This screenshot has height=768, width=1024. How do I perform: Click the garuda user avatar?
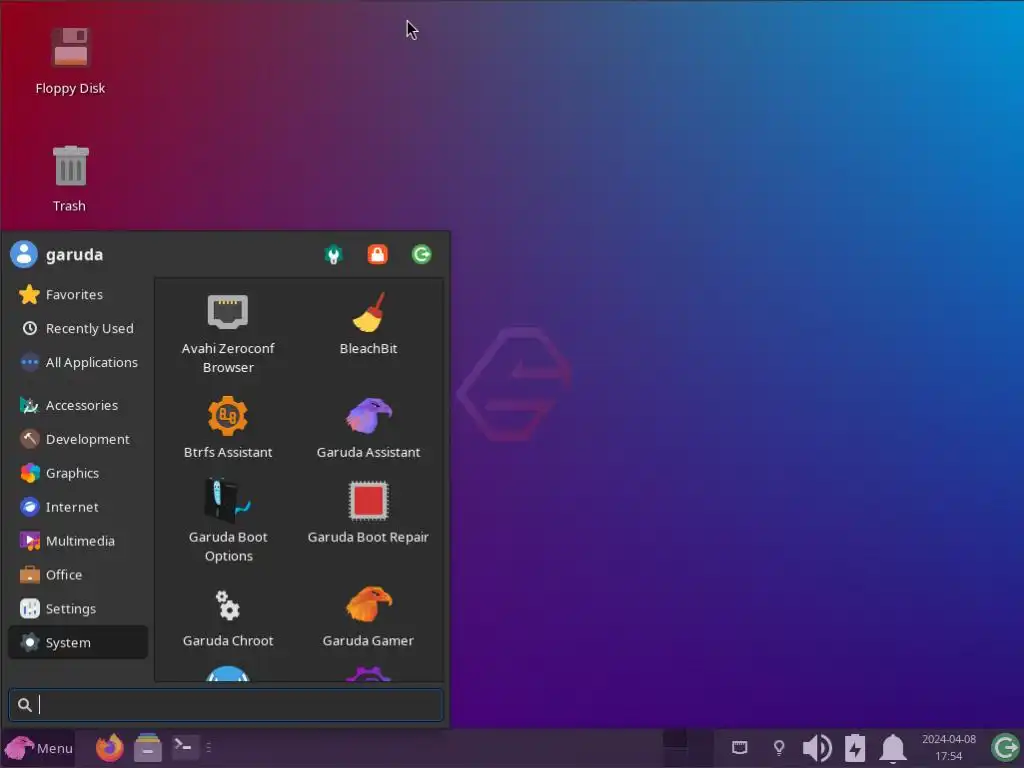24,254
